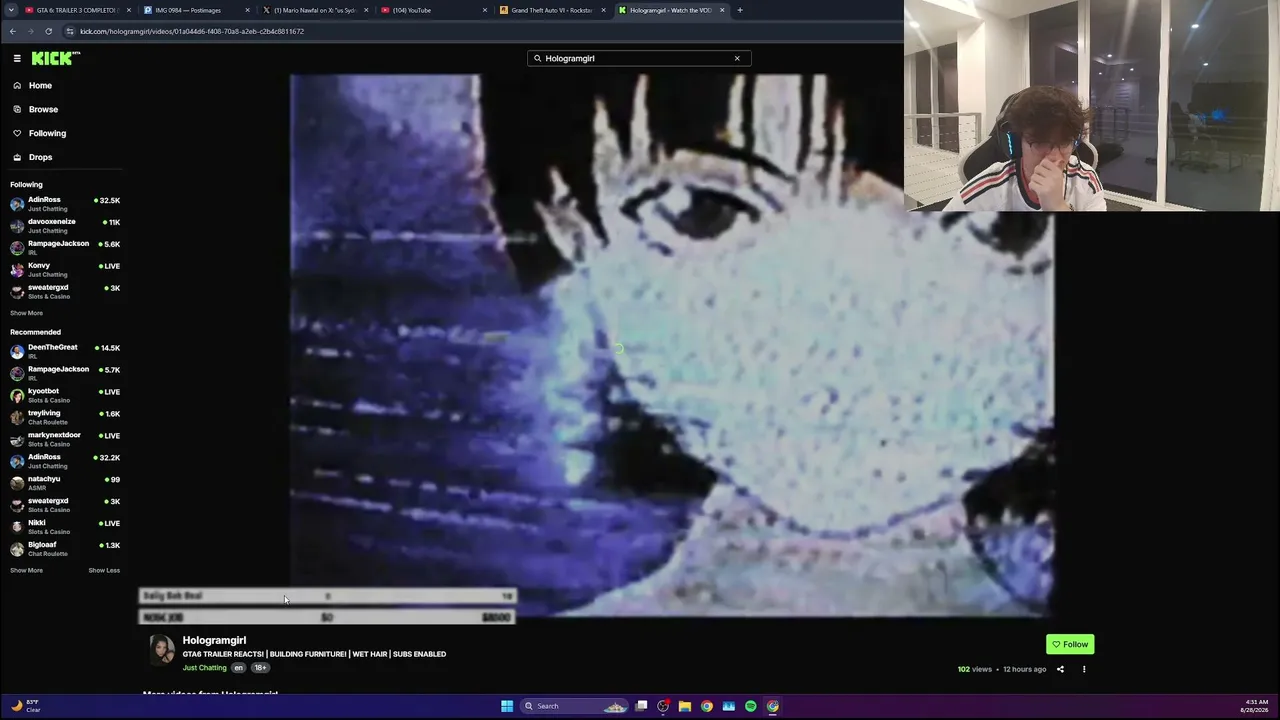Open File Explorer from the taskbar

[x=685, y=706]
